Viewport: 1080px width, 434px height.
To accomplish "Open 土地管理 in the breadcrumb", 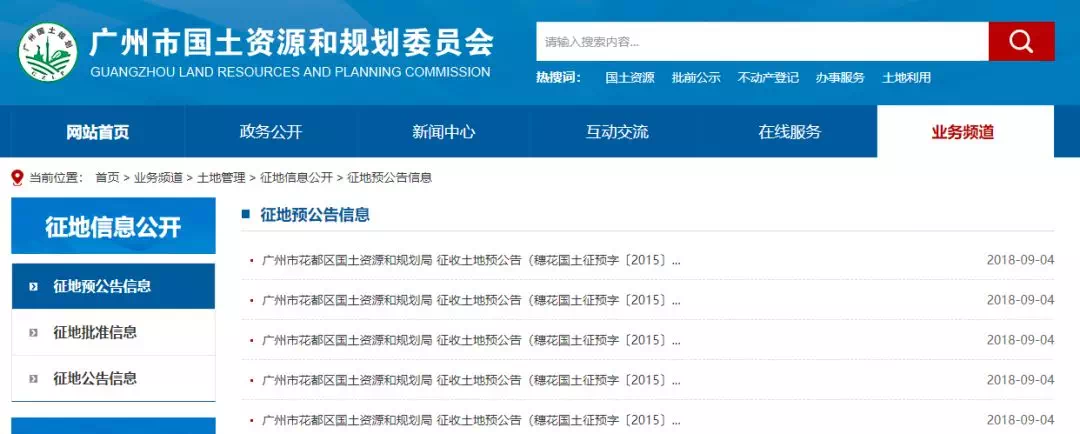I will coord(221,177).
